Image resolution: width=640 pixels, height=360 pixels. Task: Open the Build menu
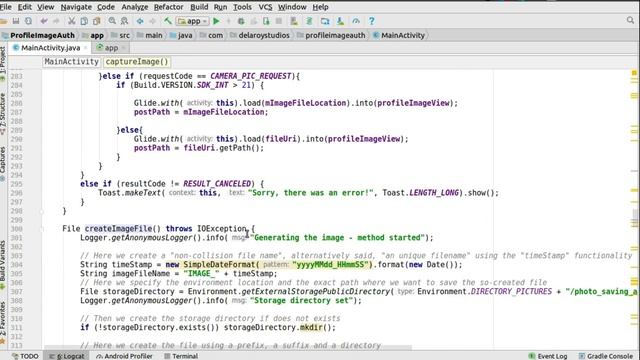pos(199,7)
